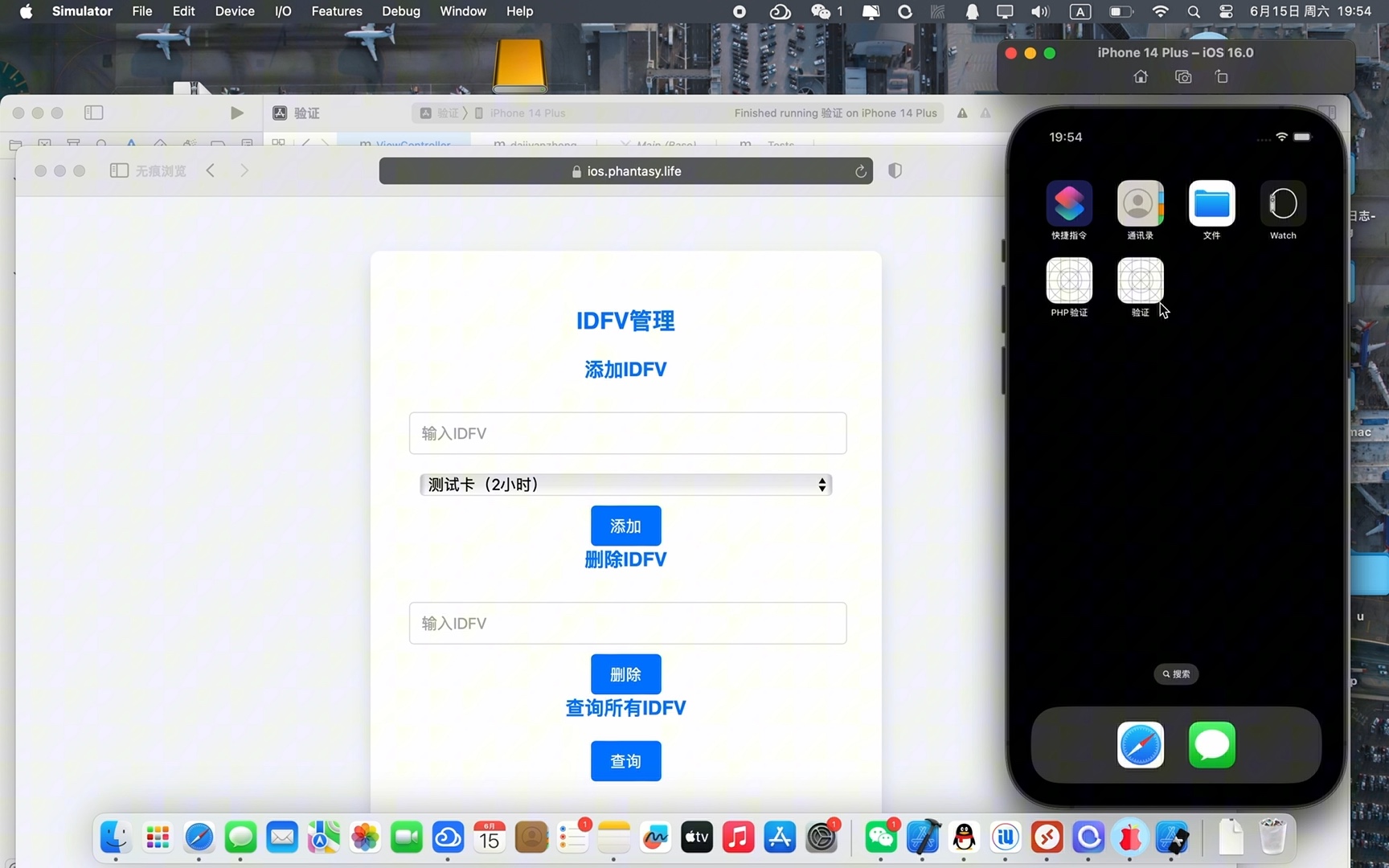1389x868 pixels.
Task: Click the 删除IDFV input field
Action: [x=628, y=624]
